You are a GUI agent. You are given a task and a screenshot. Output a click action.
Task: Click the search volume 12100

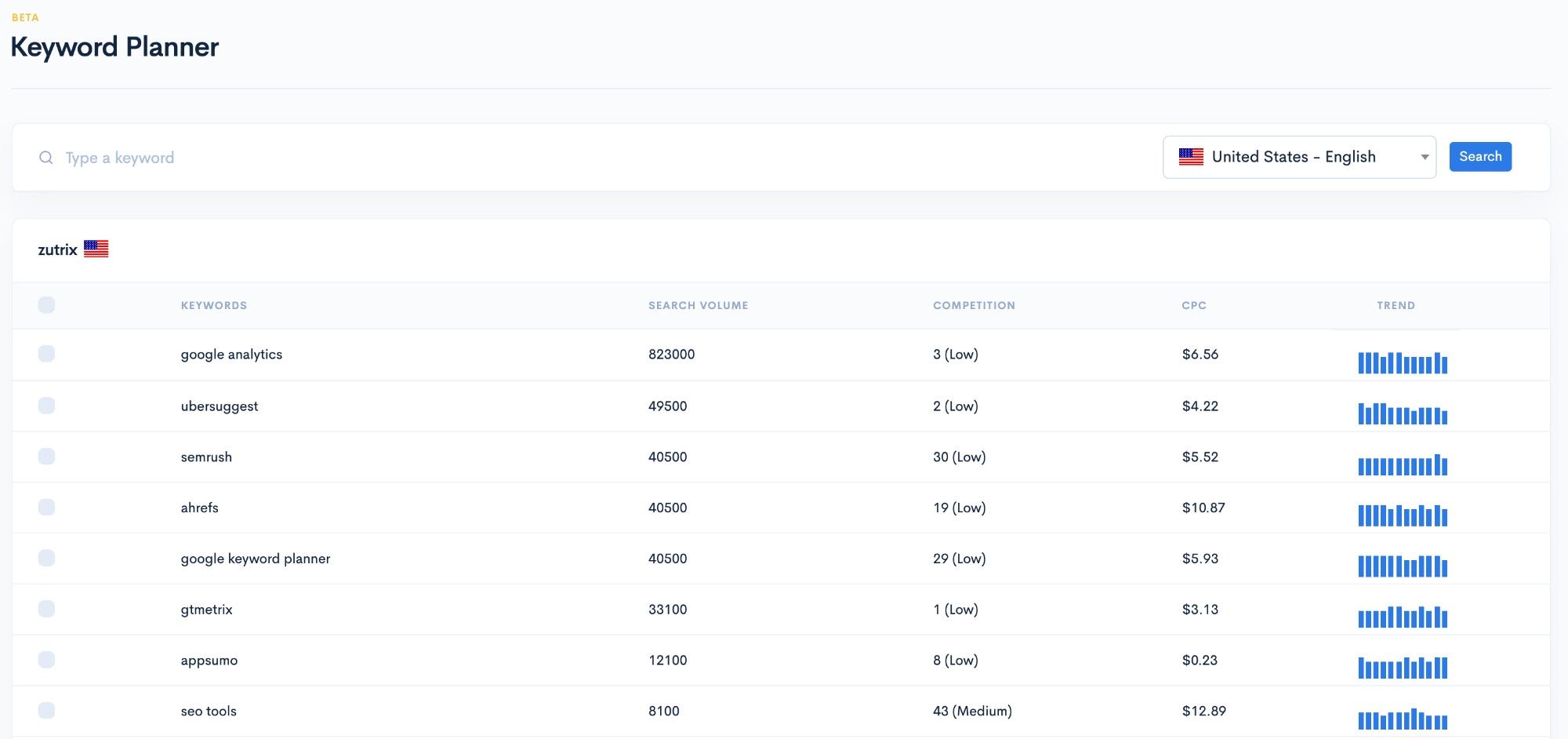coord(668,660)
